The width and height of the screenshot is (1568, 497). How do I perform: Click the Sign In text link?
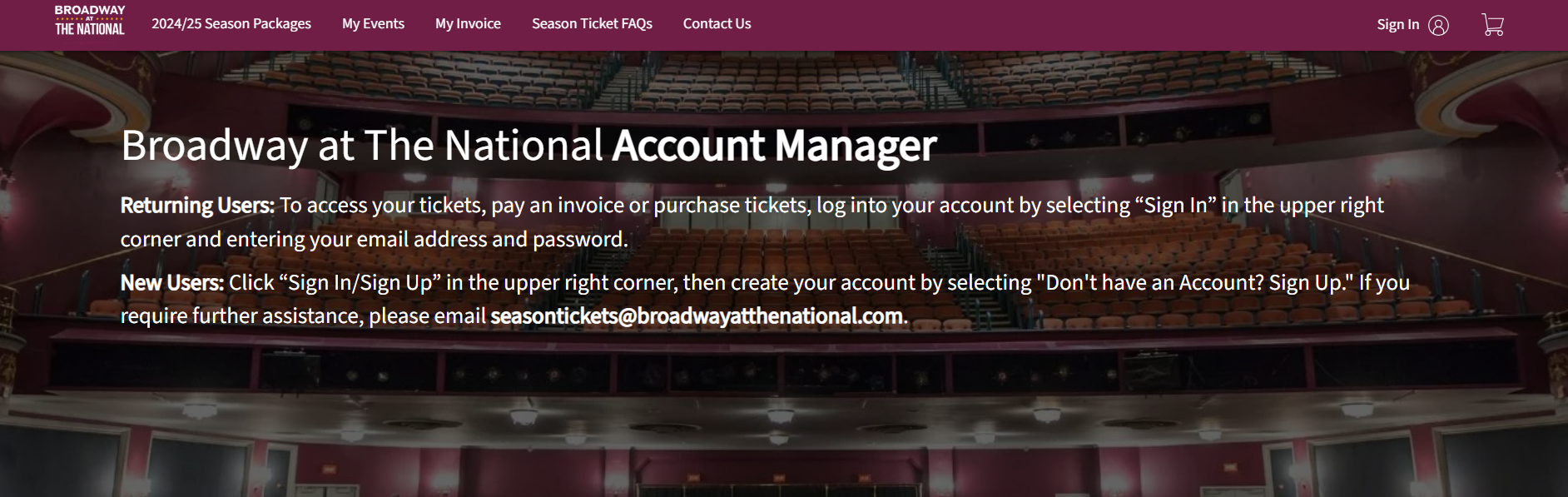pos(1397,25)
